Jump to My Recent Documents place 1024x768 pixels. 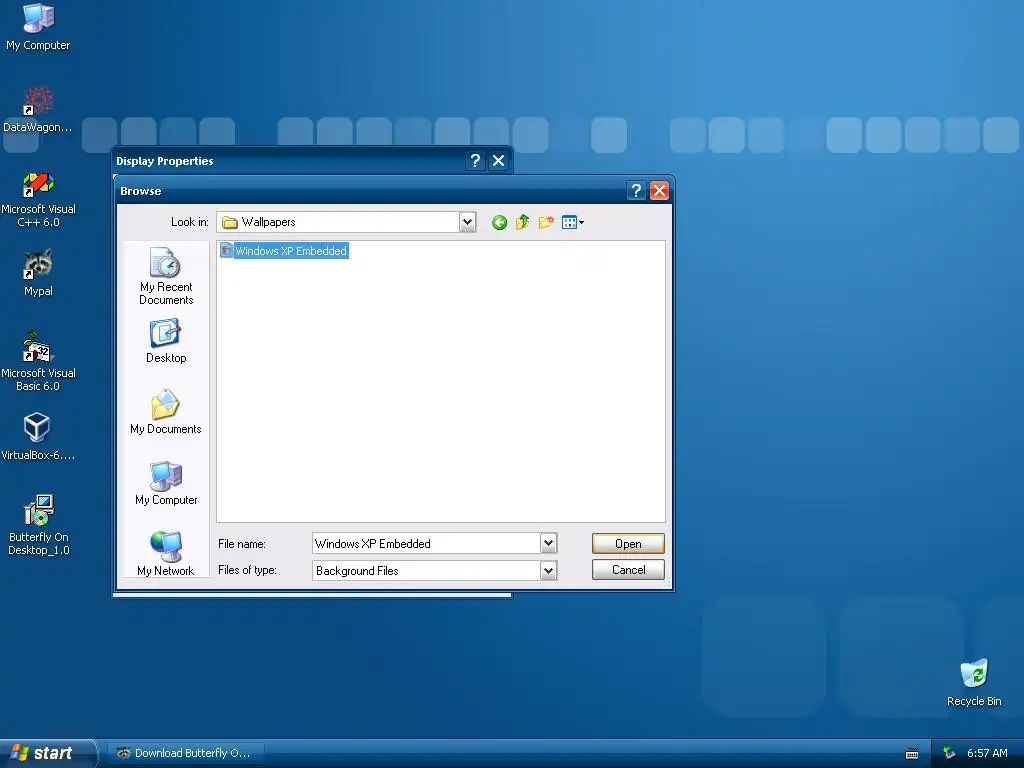(x=166, y=276)
